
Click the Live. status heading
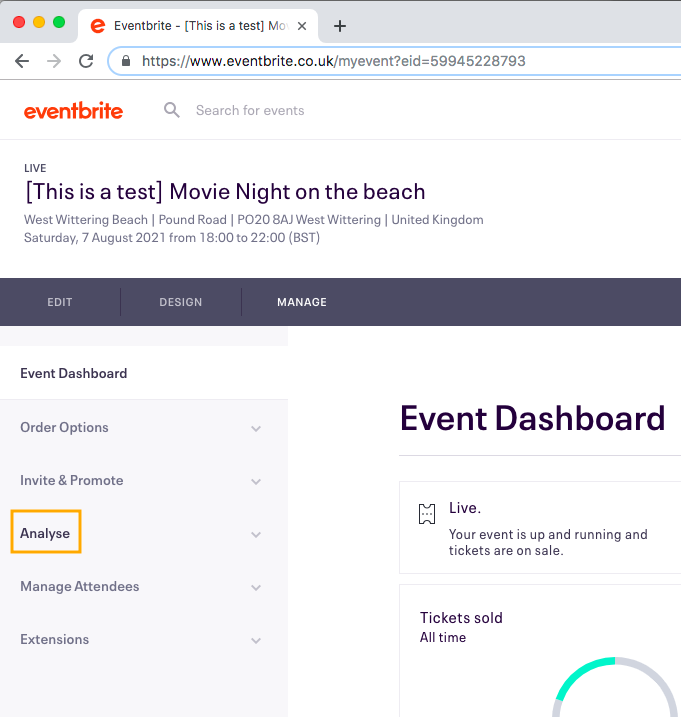[x=465, y=508]
